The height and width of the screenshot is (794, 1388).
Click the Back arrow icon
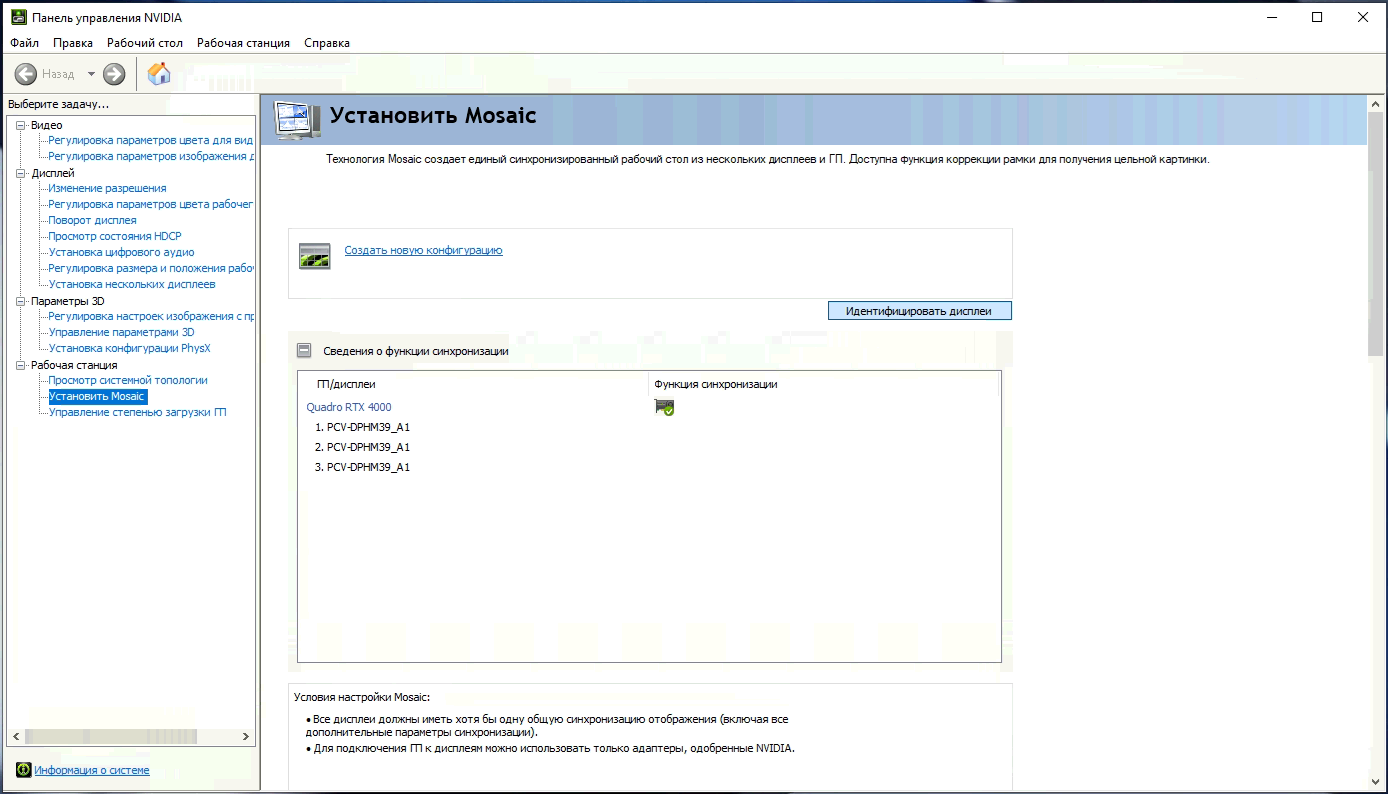point(26,73)
